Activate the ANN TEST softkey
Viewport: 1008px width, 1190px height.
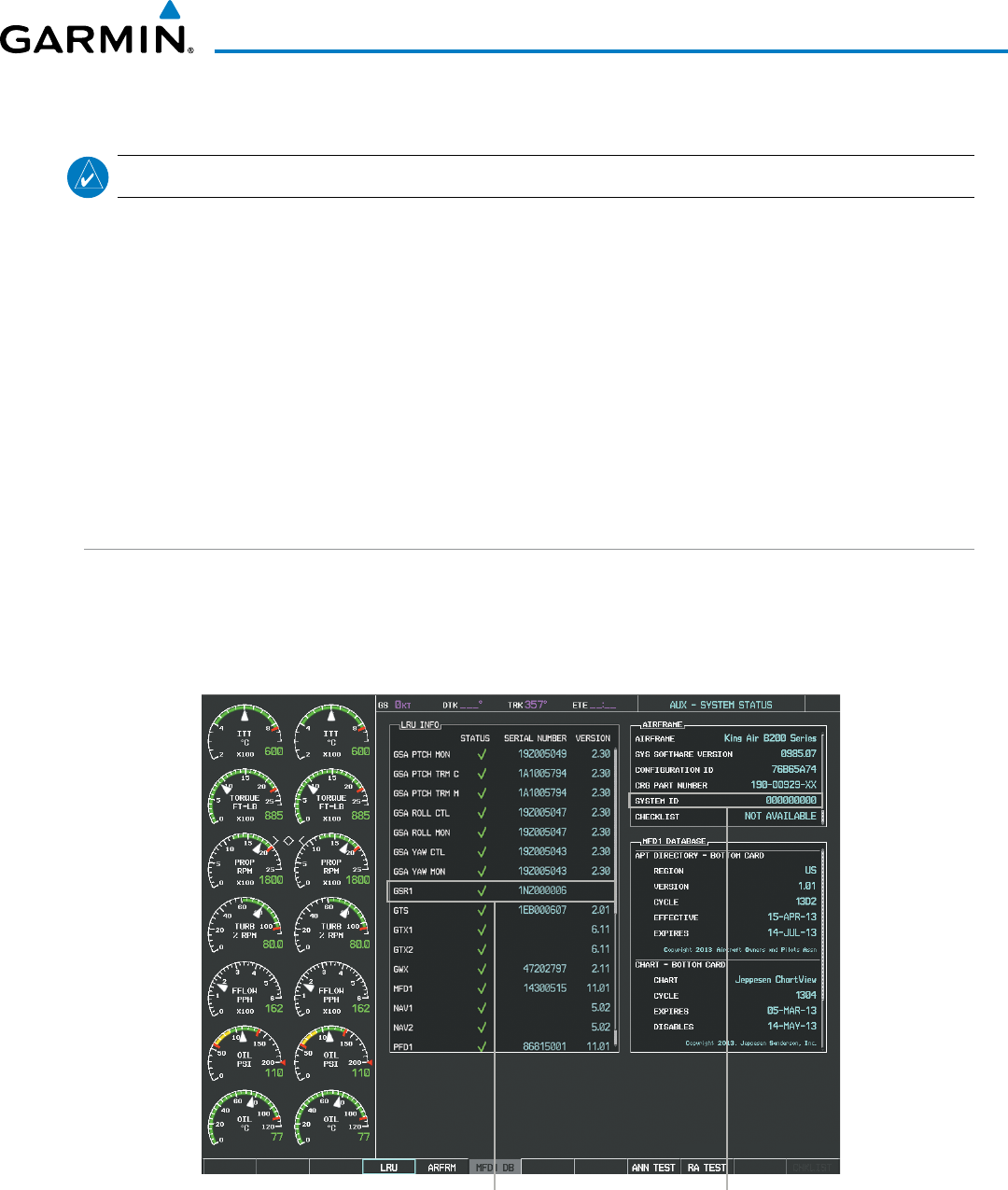(x=653, y=1167)
